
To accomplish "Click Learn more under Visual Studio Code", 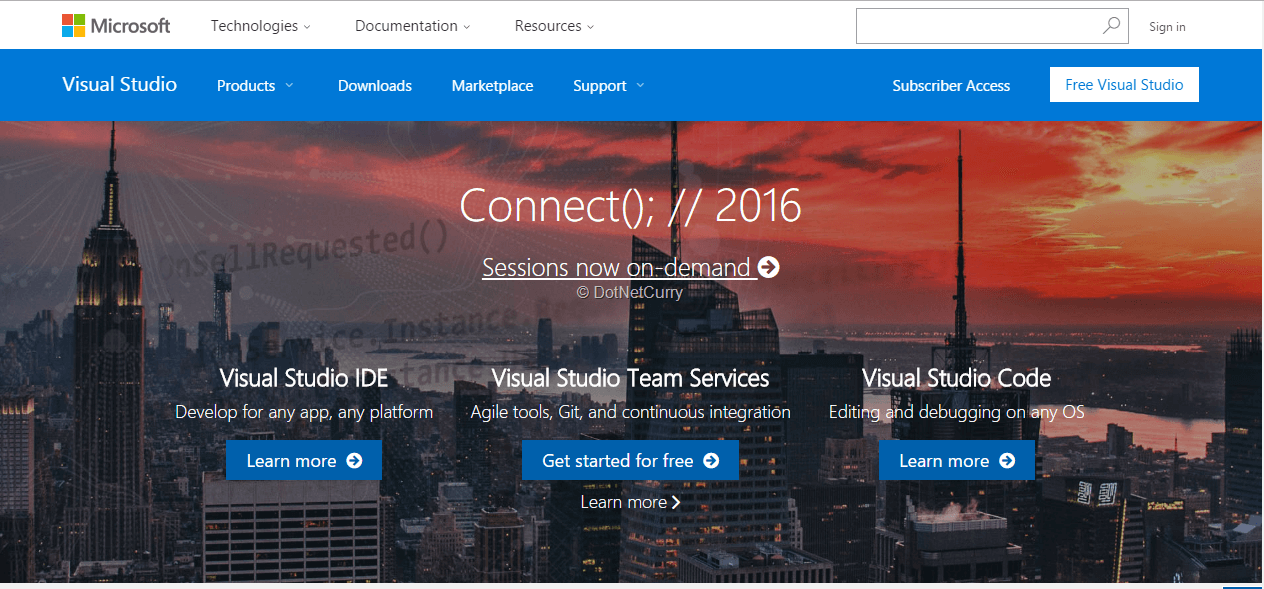I will 957,460.
